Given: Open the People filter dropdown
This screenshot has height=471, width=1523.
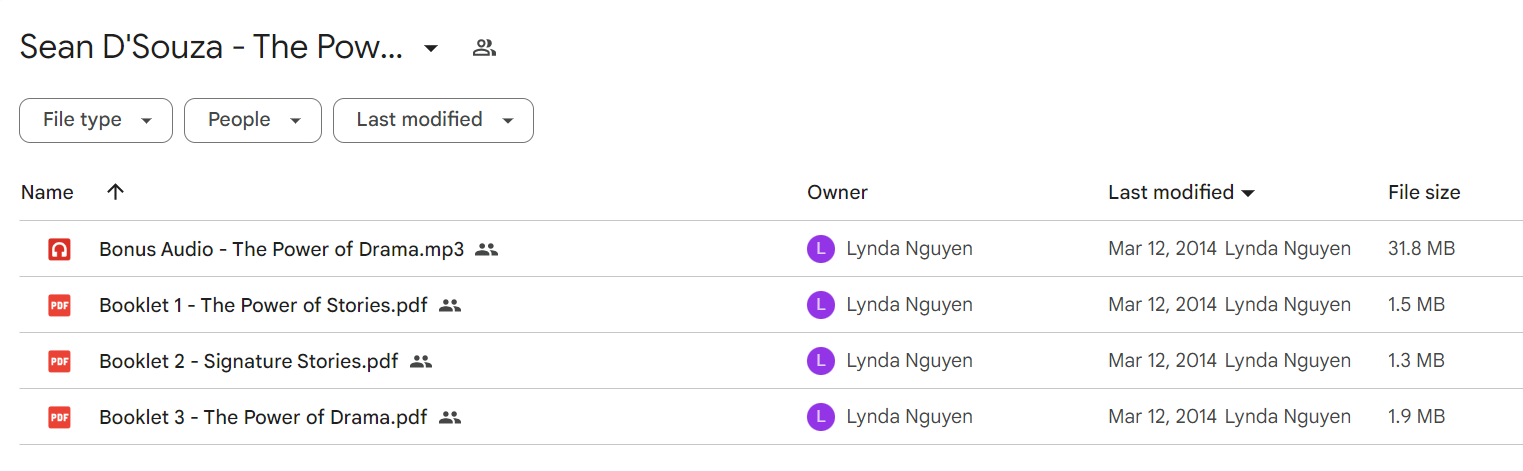Looking at the screenshot, I should click(253, 120).
